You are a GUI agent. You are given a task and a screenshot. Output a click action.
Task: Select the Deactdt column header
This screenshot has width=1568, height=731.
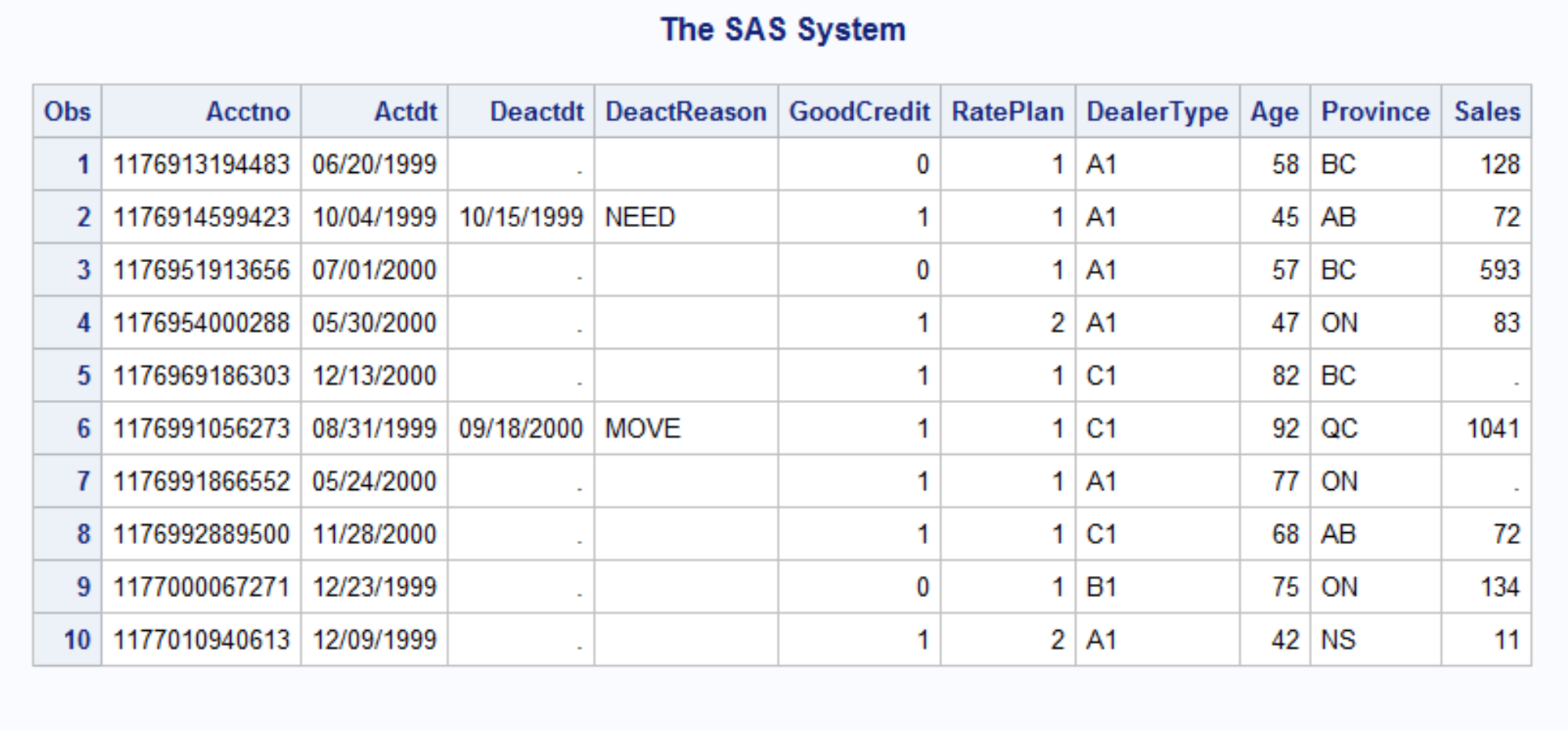click(x=536, y=112)
